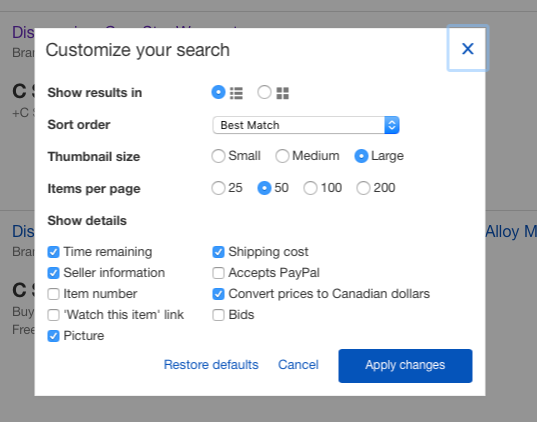Check the Bids checkbox
The width and height of the screenshot is (537, 422).
[218, 315]
